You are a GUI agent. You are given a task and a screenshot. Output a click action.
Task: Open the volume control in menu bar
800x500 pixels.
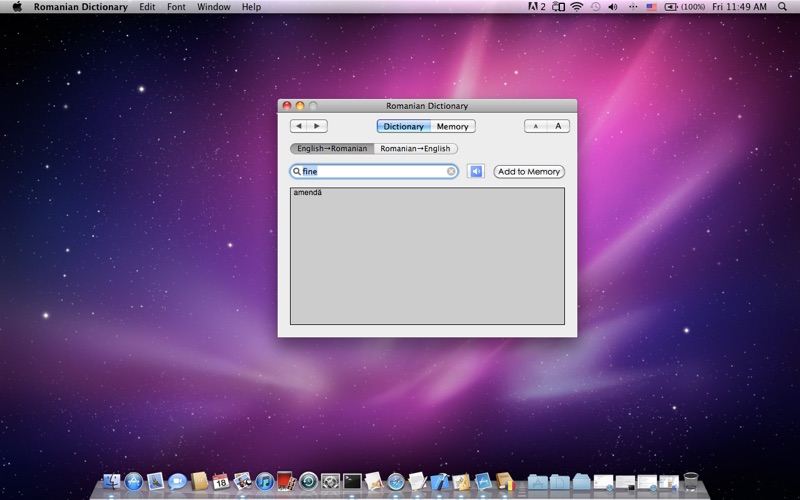613,7
